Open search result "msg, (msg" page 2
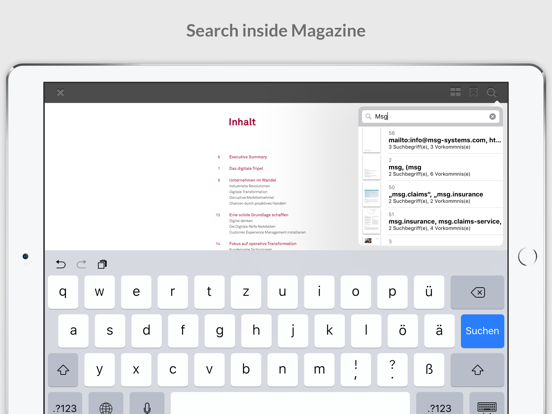This screenshot has width=552, height=414. (431, 167)
